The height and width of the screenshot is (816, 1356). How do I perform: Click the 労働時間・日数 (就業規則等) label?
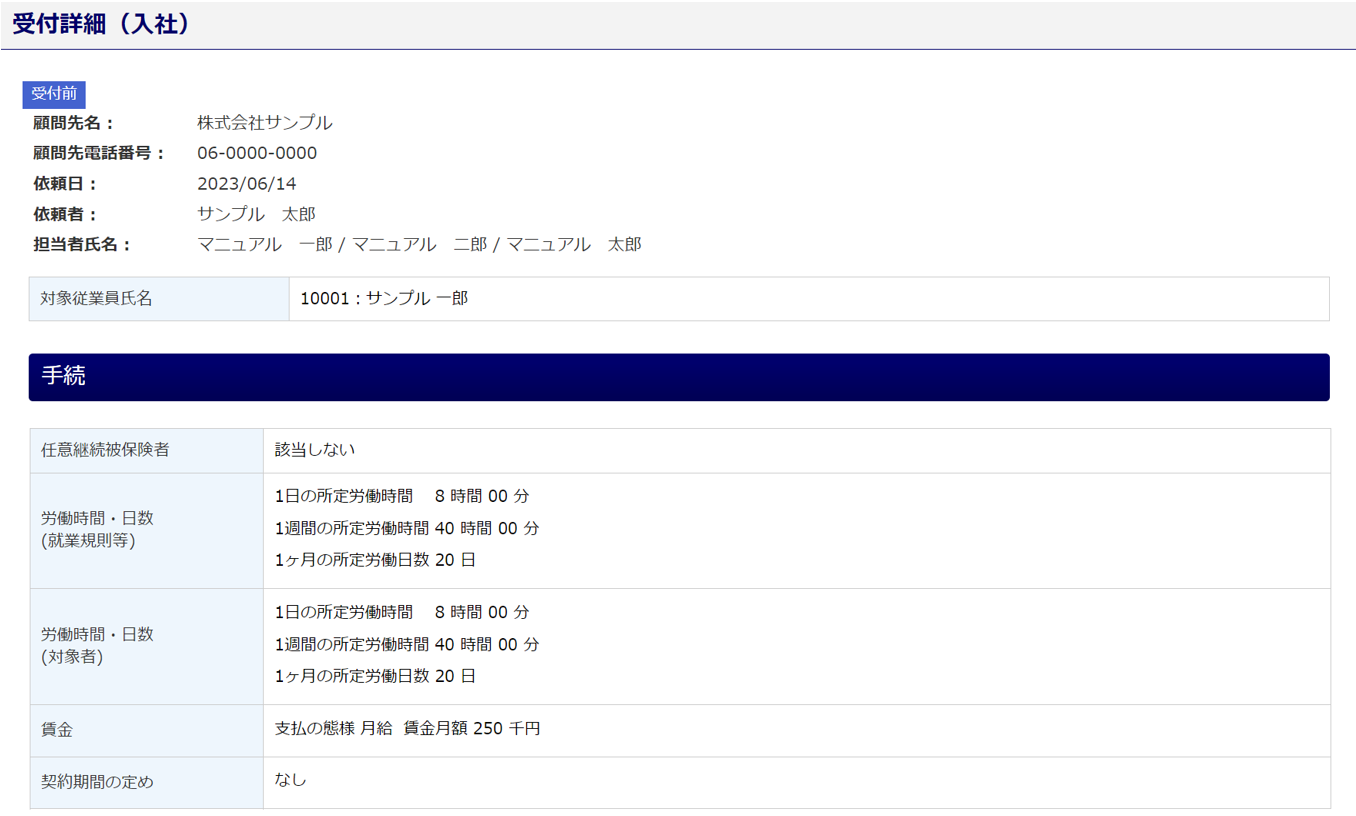97,530
